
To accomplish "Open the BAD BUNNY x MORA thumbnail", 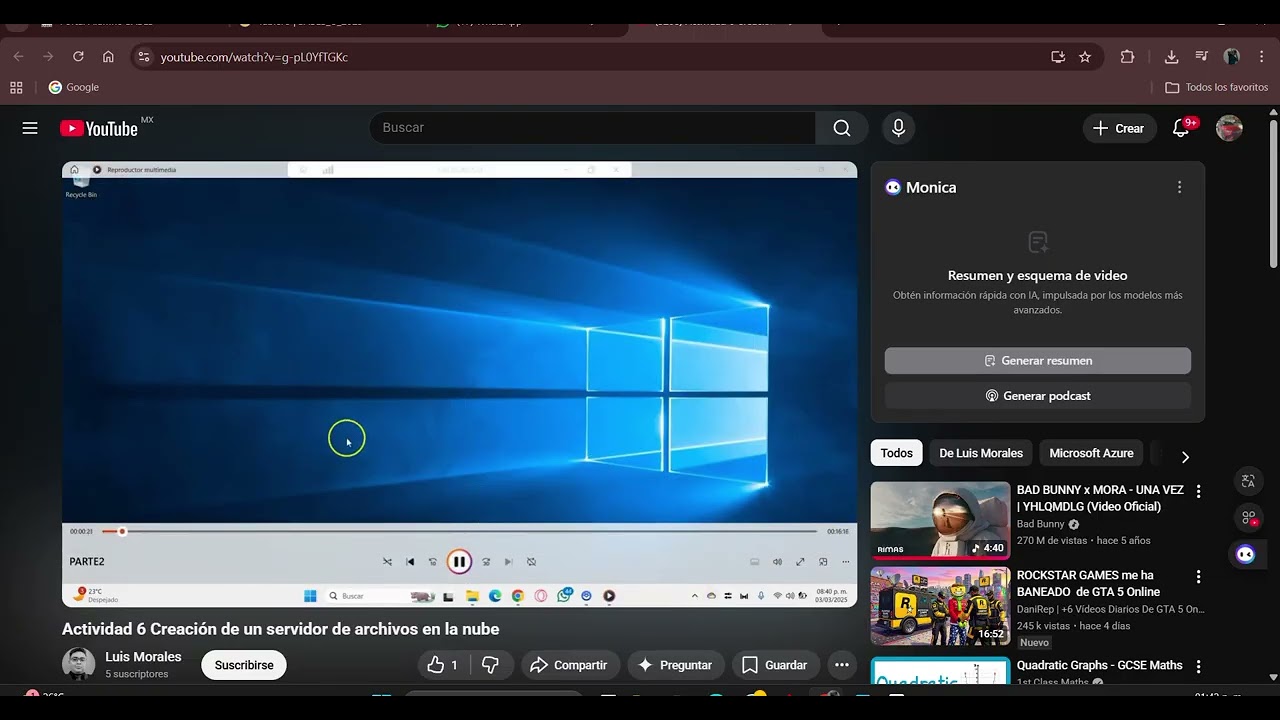I will [940, 520].
